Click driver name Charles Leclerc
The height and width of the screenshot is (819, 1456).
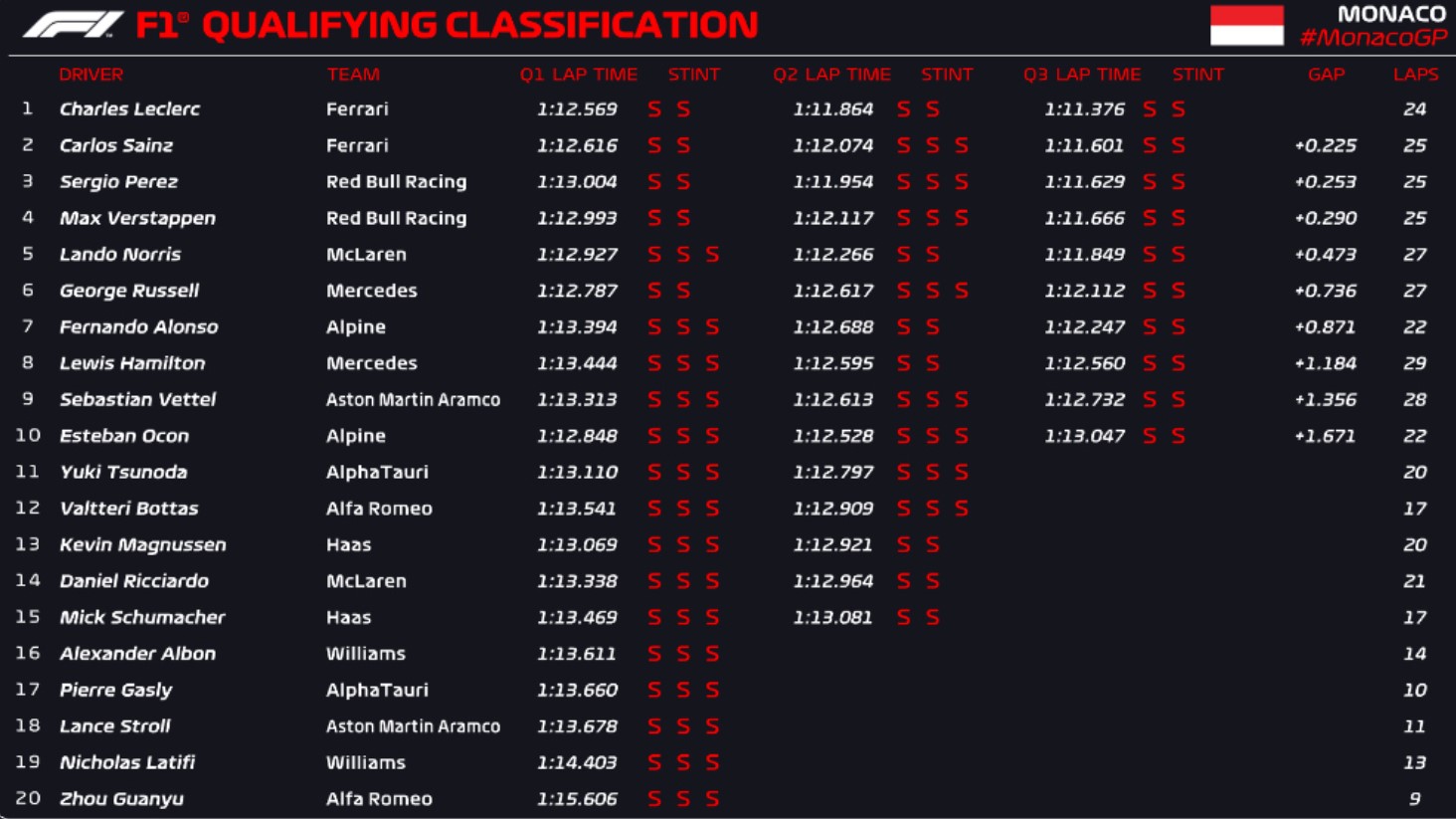(129, 109)
